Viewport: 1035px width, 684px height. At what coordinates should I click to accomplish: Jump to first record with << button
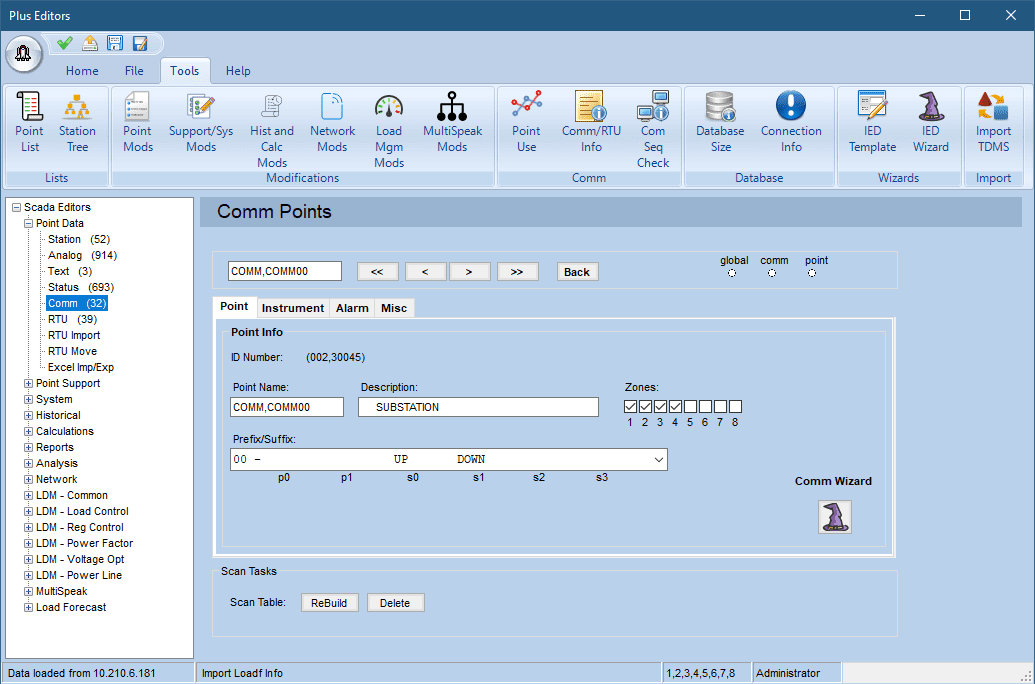(378, 271)
